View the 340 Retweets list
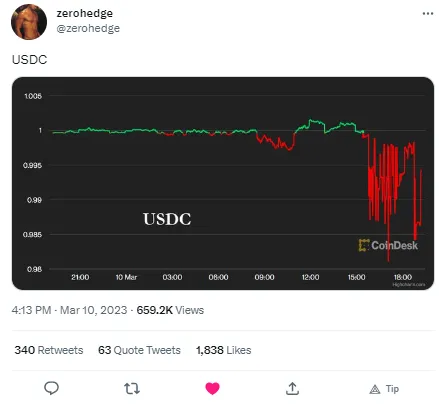Image resolution: width=439 pixels, height=405 pixels. (49, 350)
